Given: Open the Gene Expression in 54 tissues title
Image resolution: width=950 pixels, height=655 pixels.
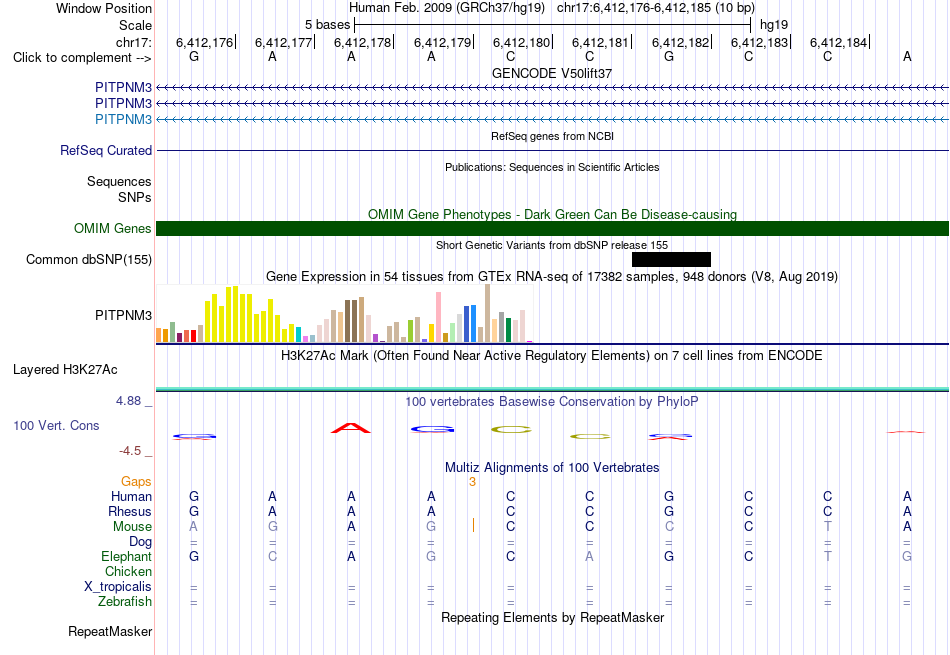Looking at the screenshot, I should click(552, 277).
